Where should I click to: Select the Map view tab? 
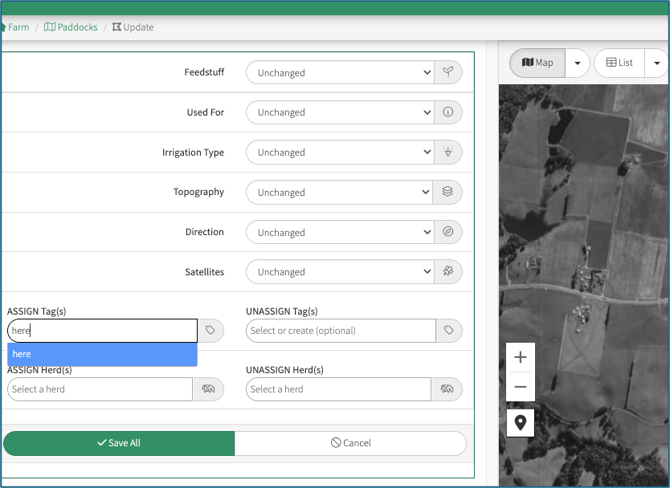click(x=538, y=63)
